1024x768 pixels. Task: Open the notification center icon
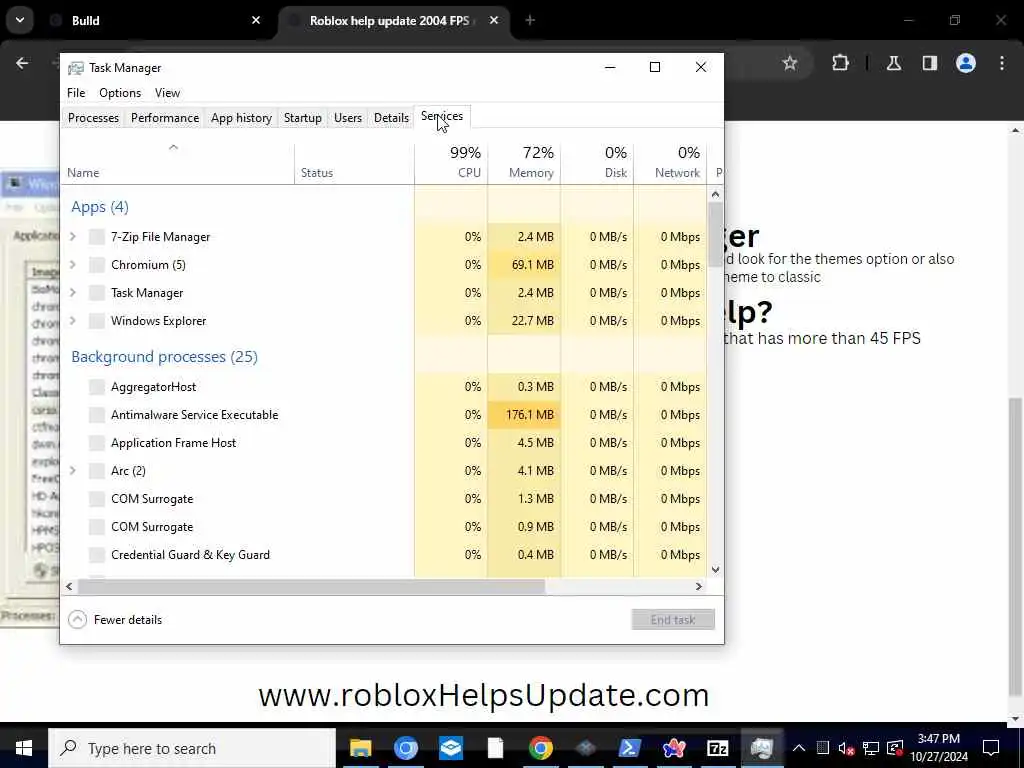click(991, 748)
